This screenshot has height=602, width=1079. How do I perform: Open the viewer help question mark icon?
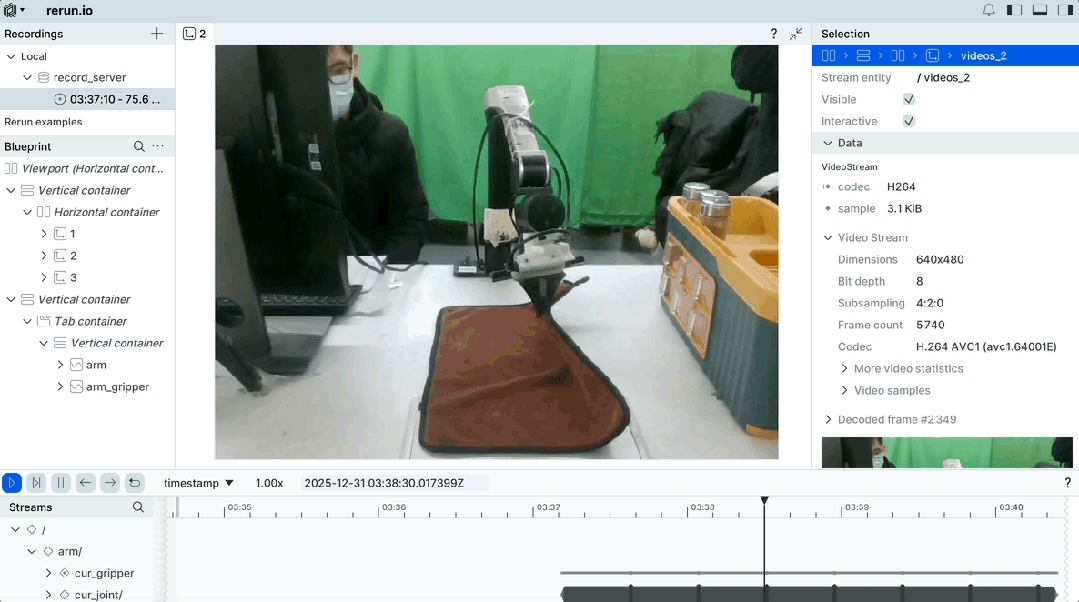[773, 33]
